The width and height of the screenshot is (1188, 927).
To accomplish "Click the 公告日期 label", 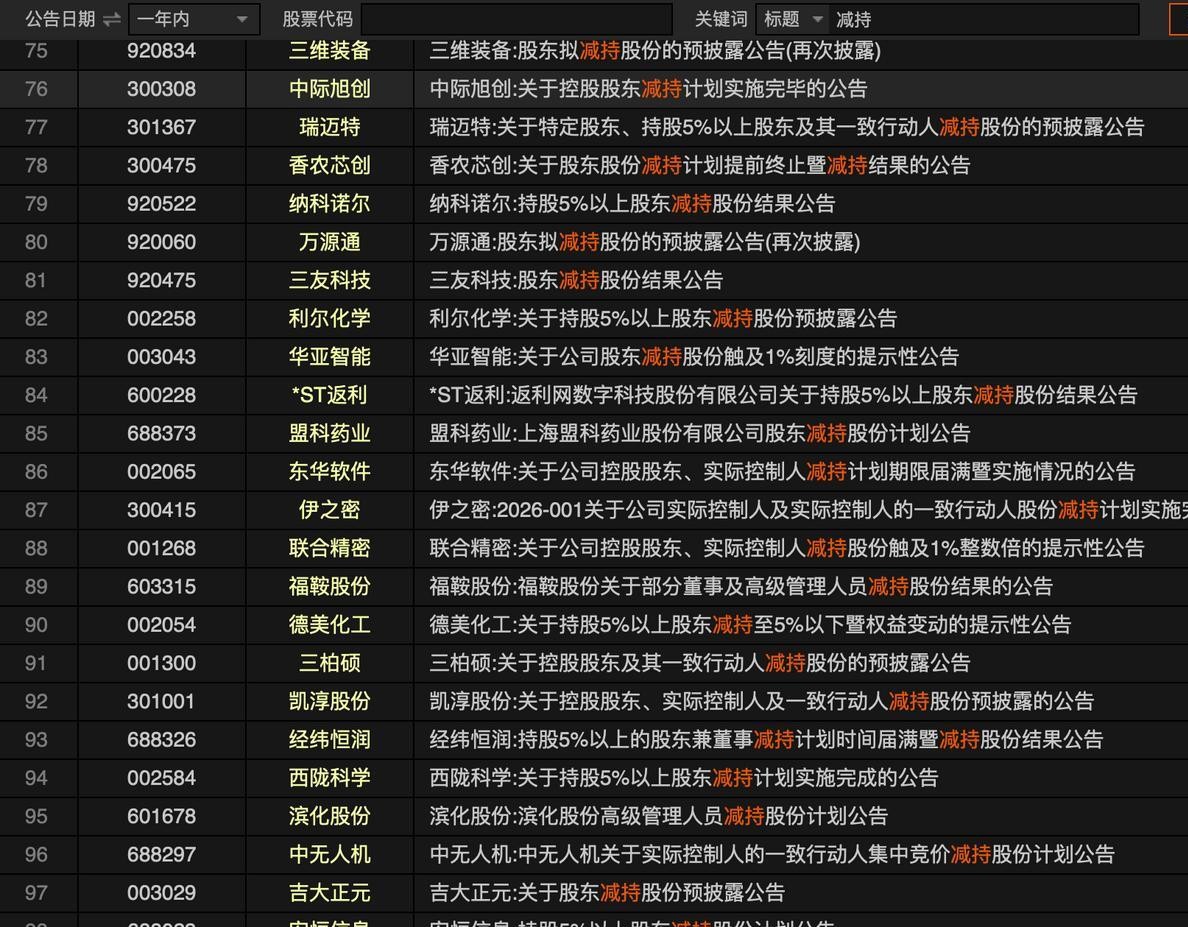I will coord(61,20).
